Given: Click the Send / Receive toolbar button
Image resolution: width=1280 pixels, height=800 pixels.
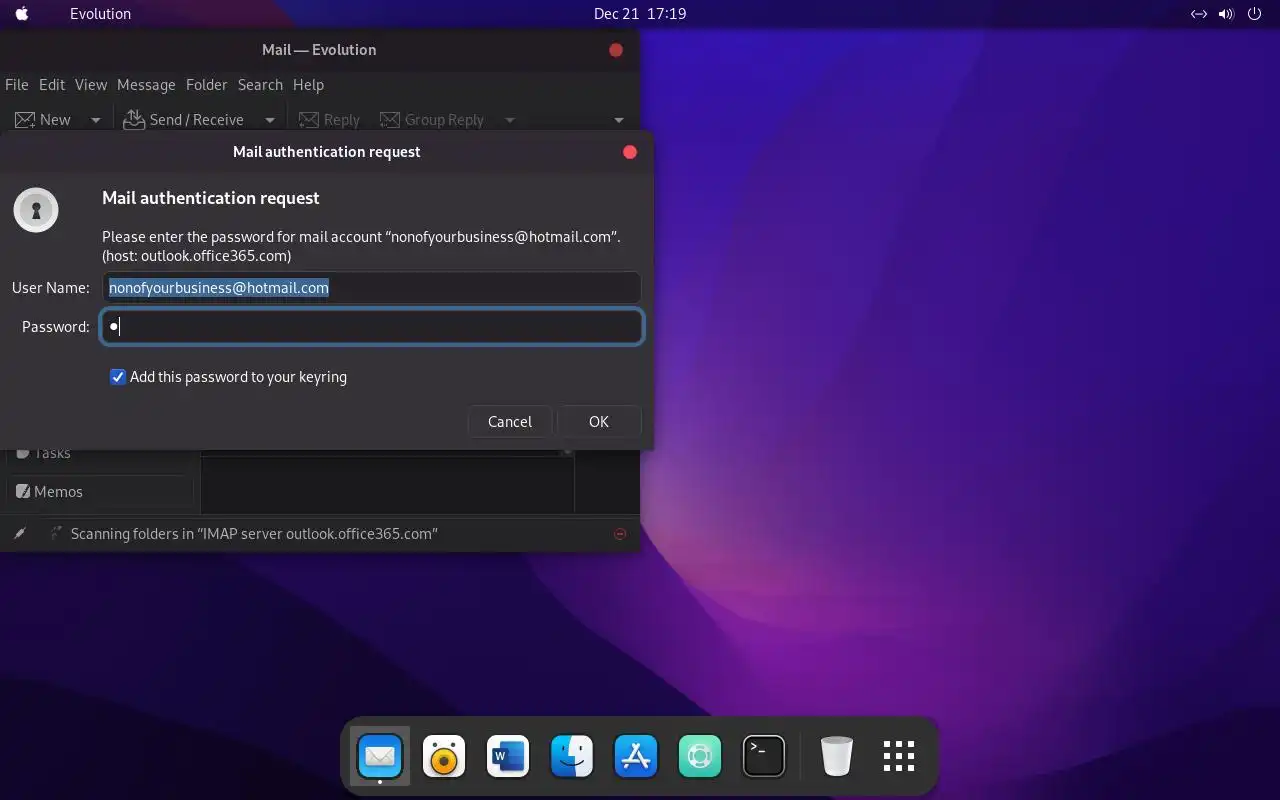Looking at the screenshot, I should pyautogui.click(x=184, y=120).
